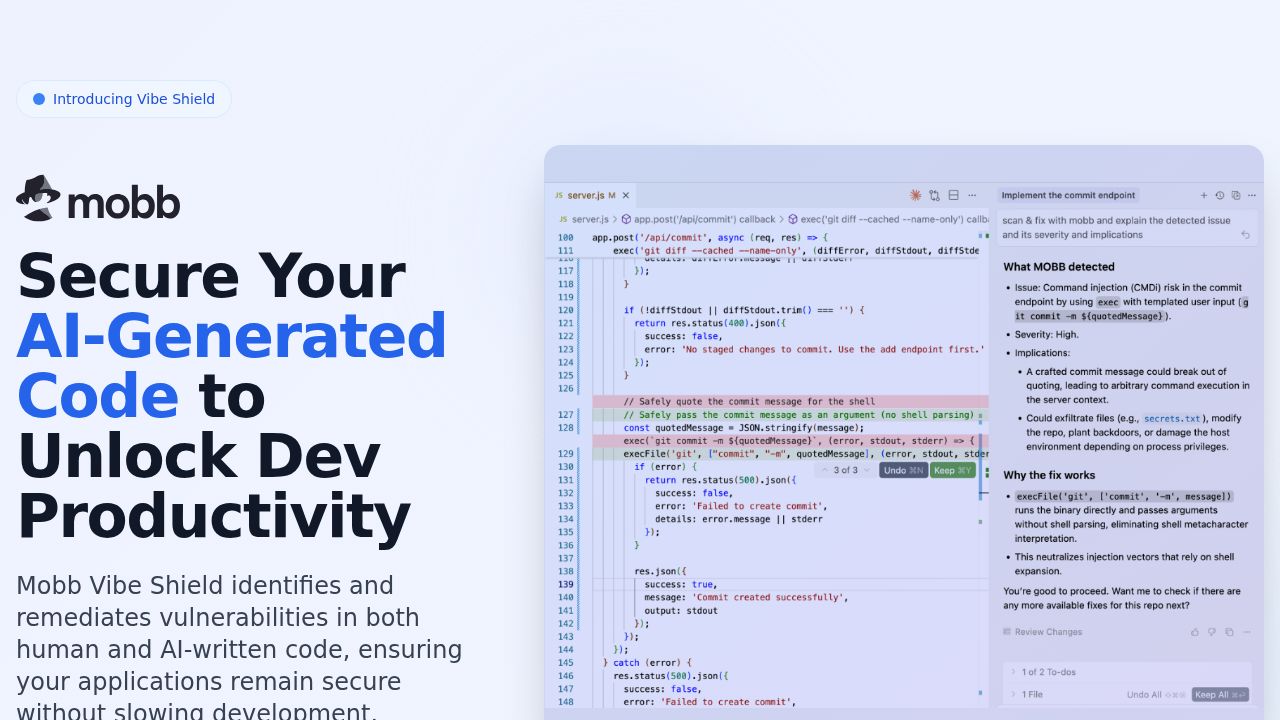Open the editor tab bar more actions menu

pos(972,195)
